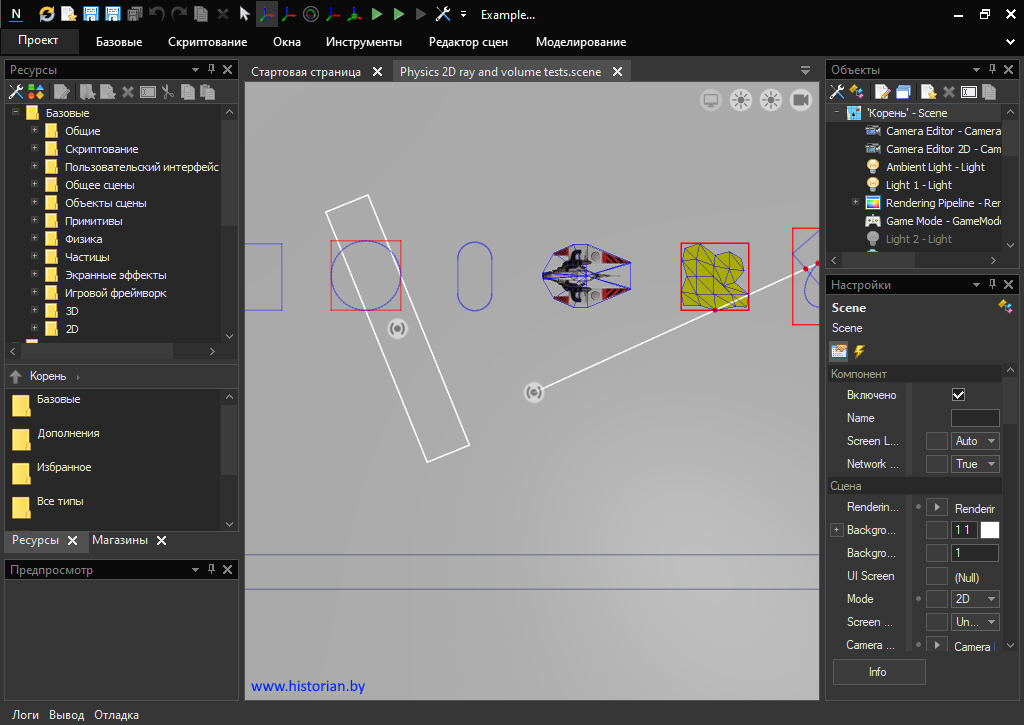The image size is (1024, 725).
Task: Click the white Background color swatch
Action: tap(989, 530)
